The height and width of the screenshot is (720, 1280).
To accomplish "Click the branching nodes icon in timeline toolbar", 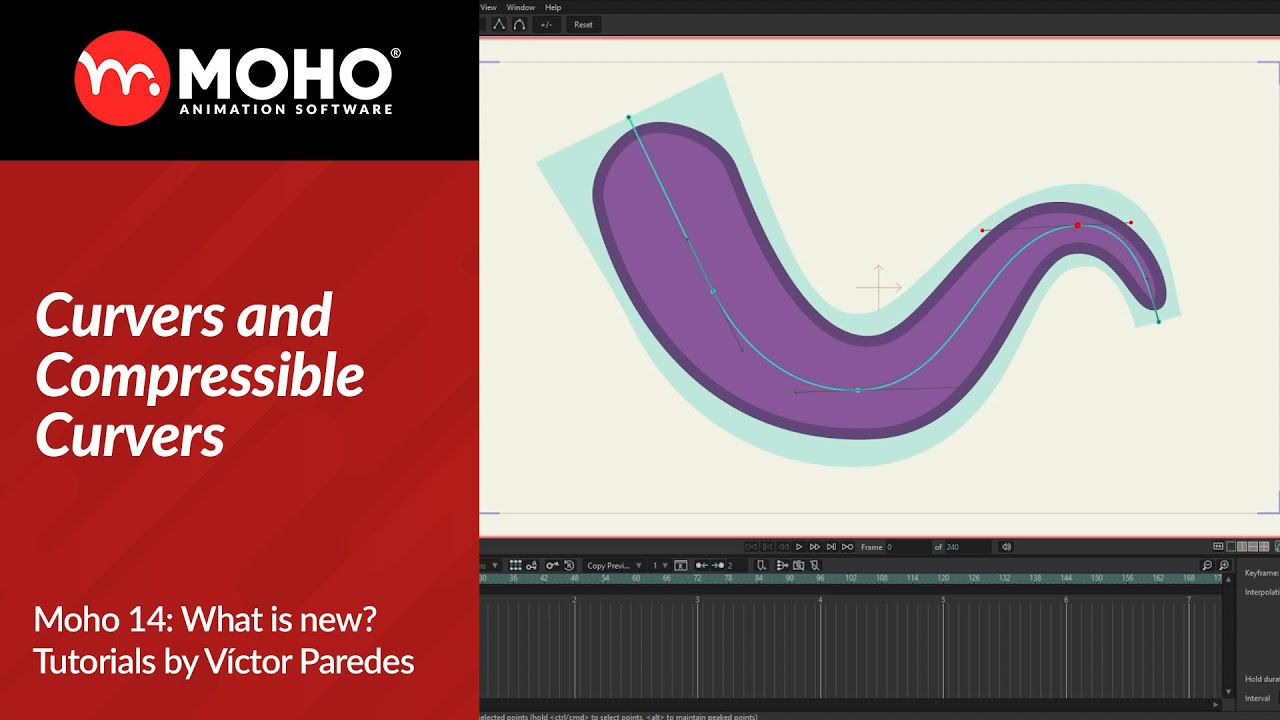I will (781, 565).
